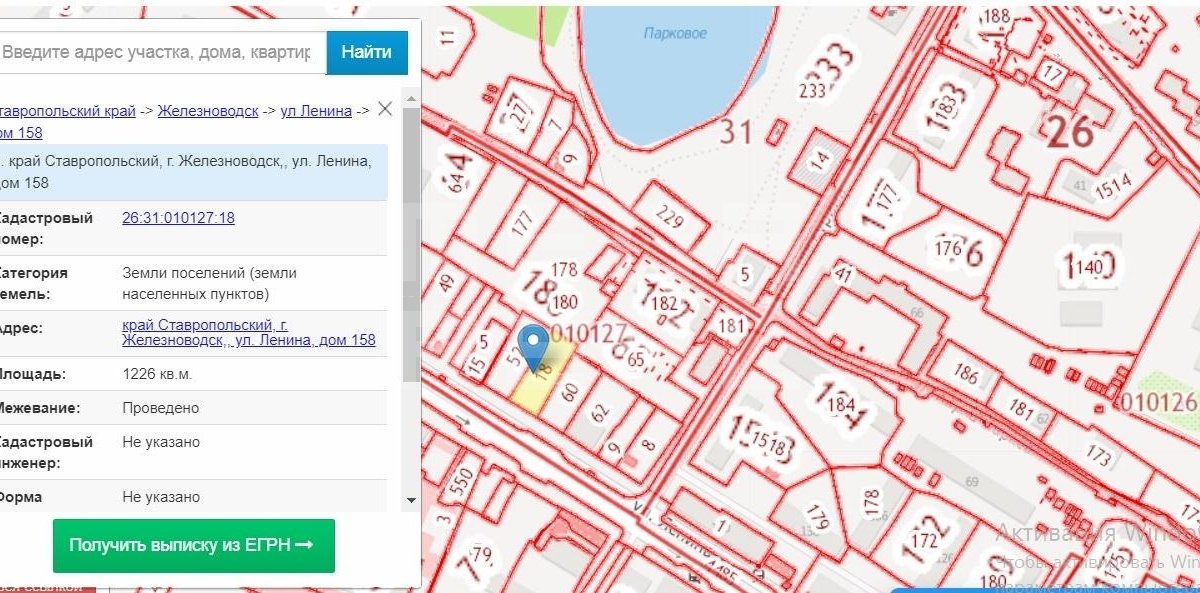This screenshot has width=1200, height=593.
Task: Open the Ставропольский край breadcrumb link
Action: tap(66, 111)
